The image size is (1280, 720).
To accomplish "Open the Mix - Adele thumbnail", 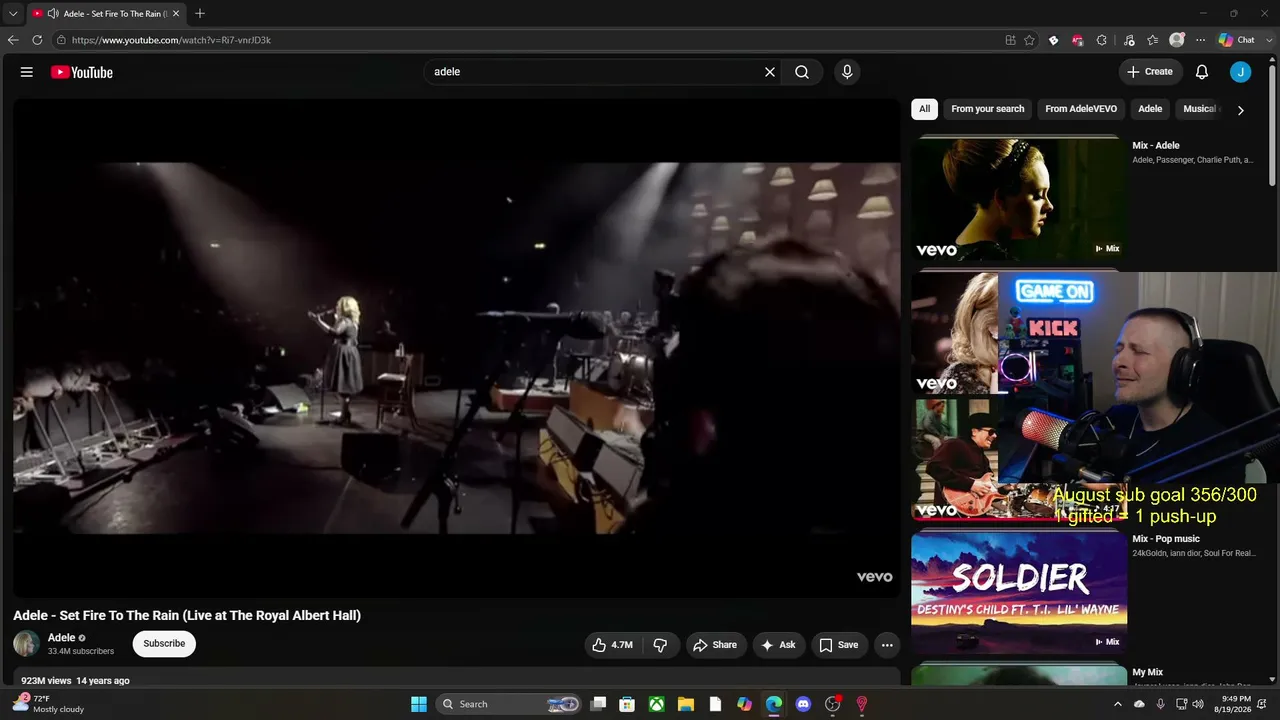I will pyautogui.click(x=1019, y=199).
